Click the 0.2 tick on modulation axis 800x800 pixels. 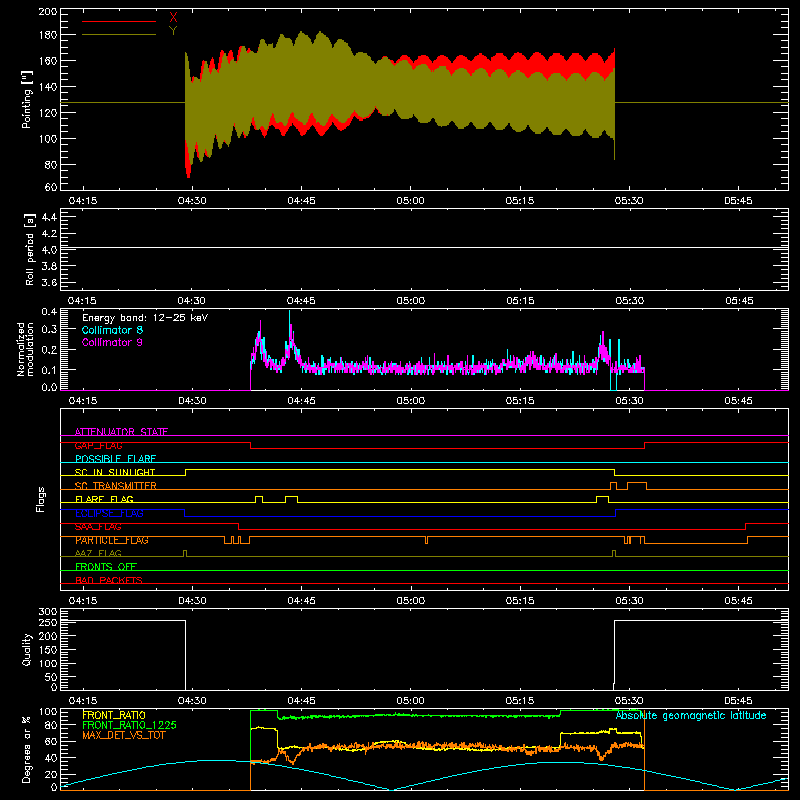(x=49, y=350)
